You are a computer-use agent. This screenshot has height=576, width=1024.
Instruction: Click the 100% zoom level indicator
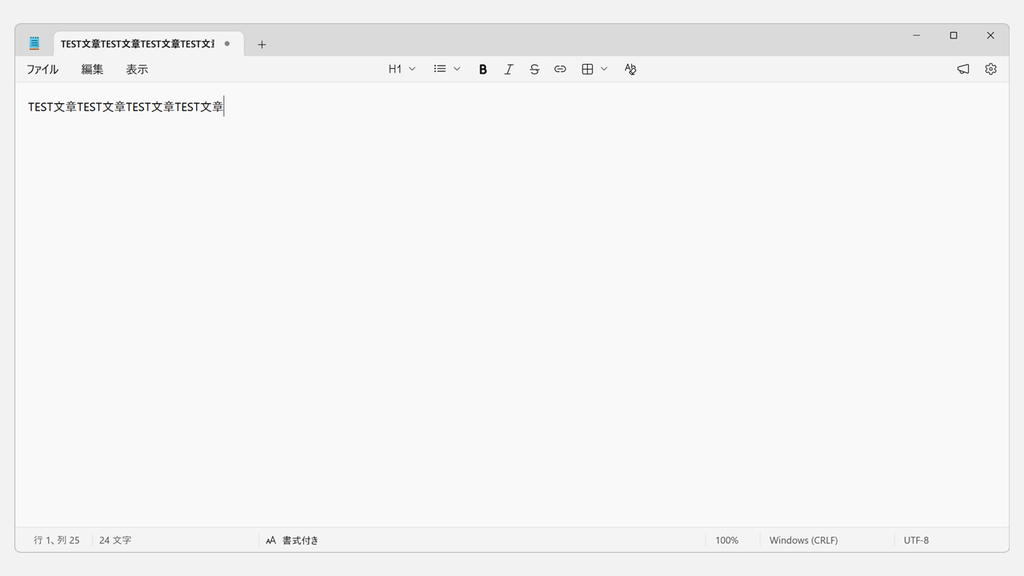(727, 540)
